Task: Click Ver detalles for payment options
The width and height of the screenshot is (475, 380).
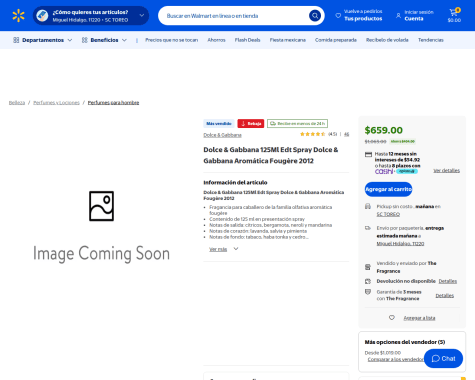Action: [446, 170]
